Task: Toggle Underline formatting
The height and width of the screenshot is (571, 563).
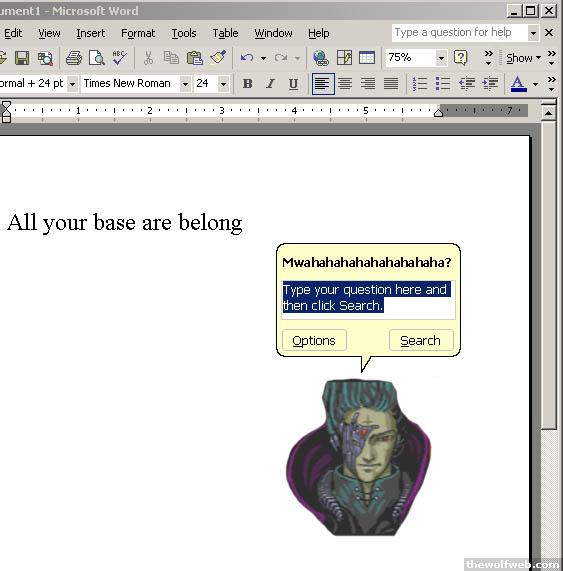Action: tap(293, 84)
